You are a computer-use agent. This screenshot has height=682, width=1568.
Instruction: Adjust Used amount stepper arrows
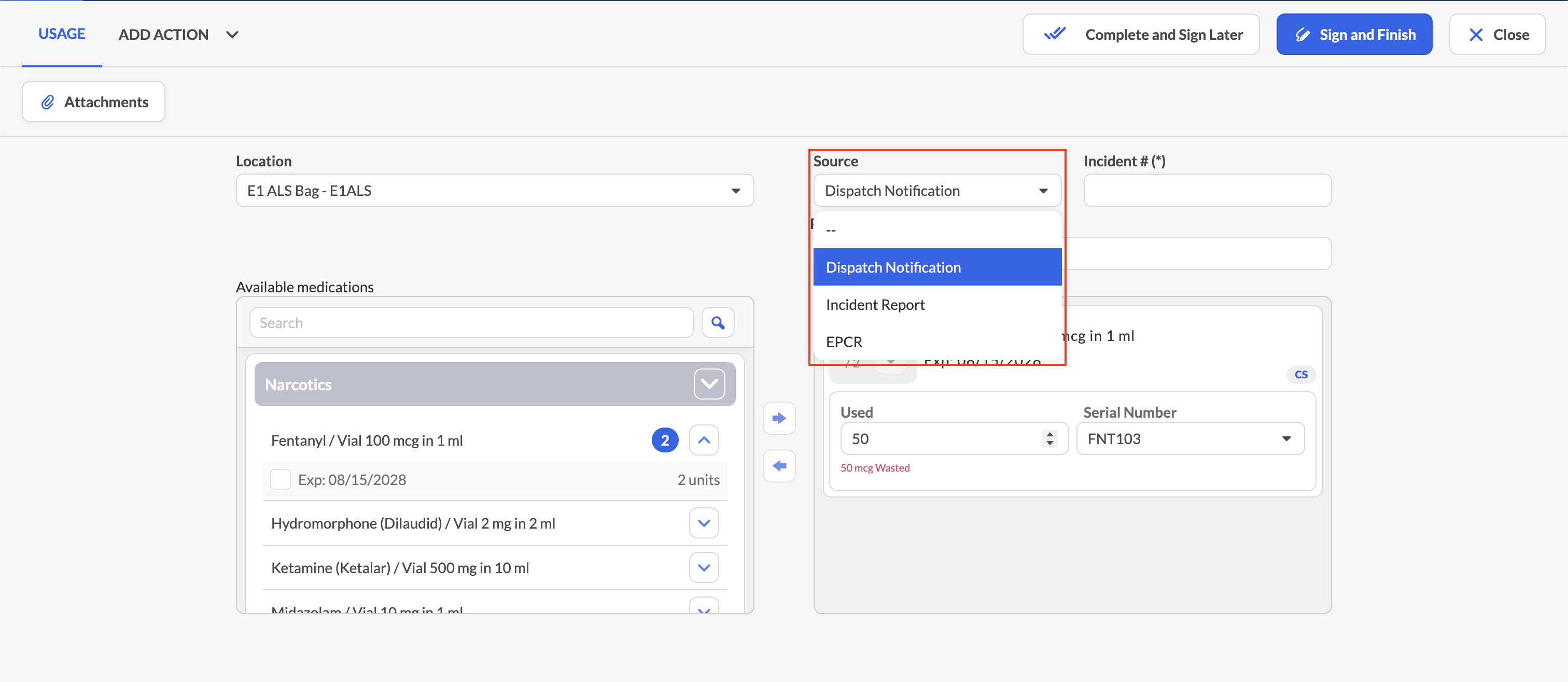[x=1049, y=438]
